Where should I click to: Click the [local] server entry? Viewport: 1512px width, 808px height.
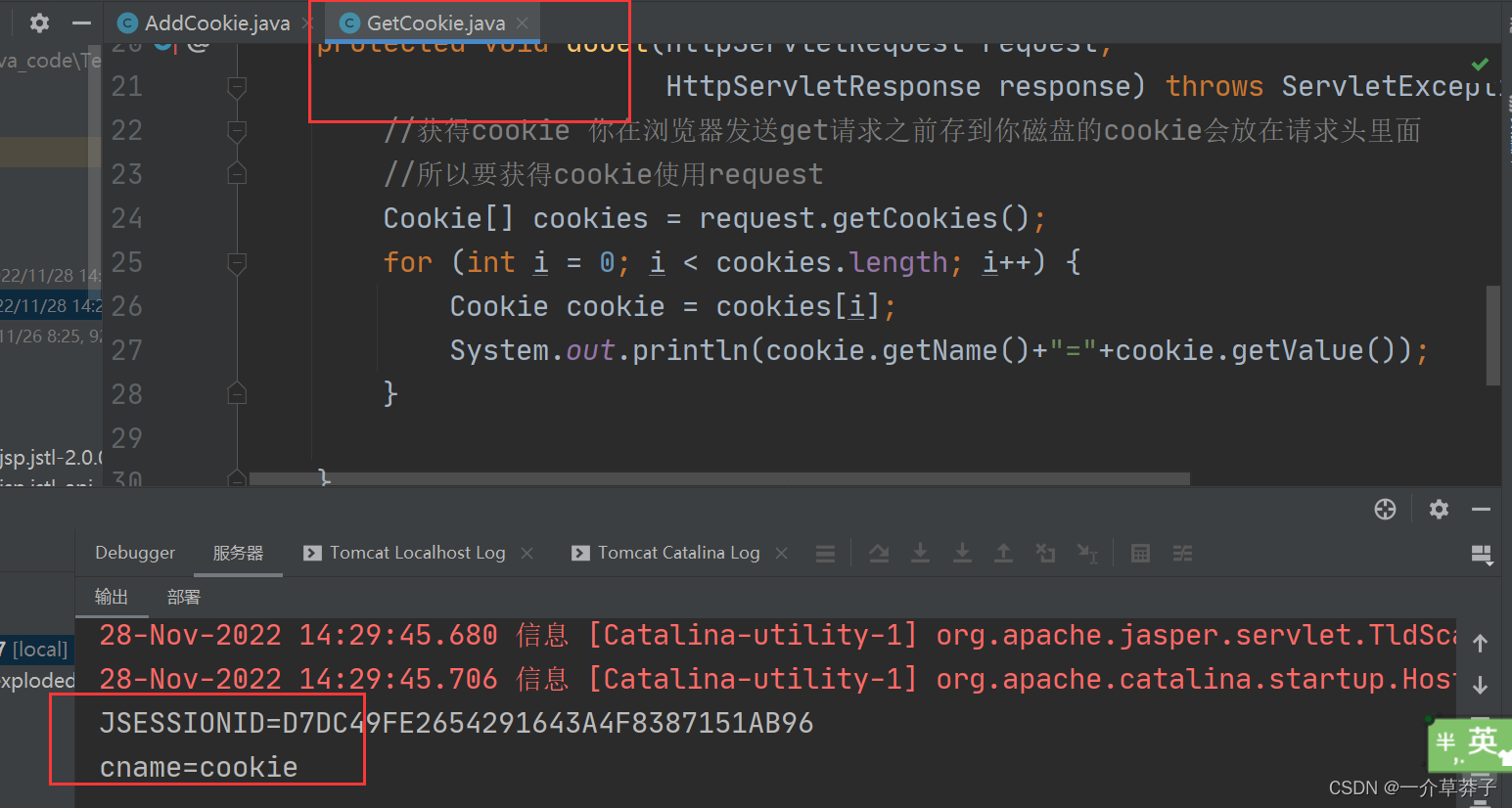coord(38,649)
